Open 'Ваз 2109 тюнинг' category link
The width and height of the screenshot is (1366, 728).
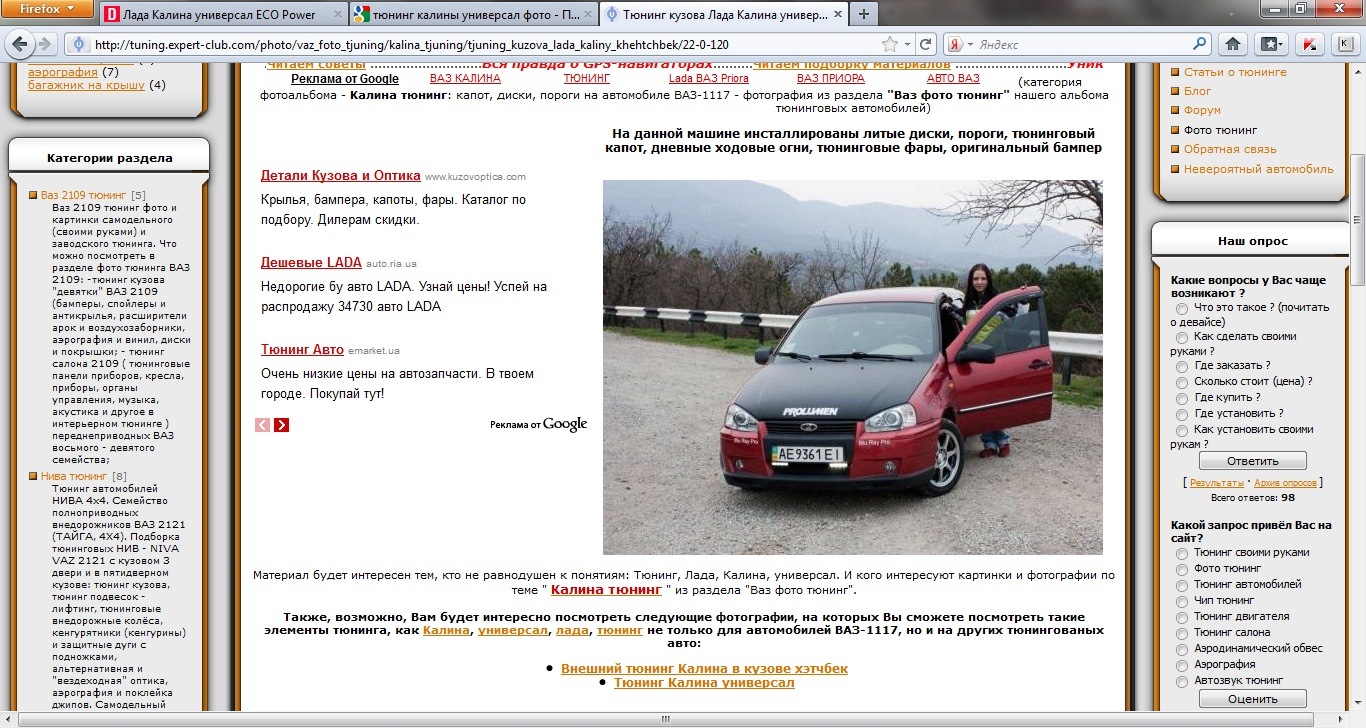point(84,195)
